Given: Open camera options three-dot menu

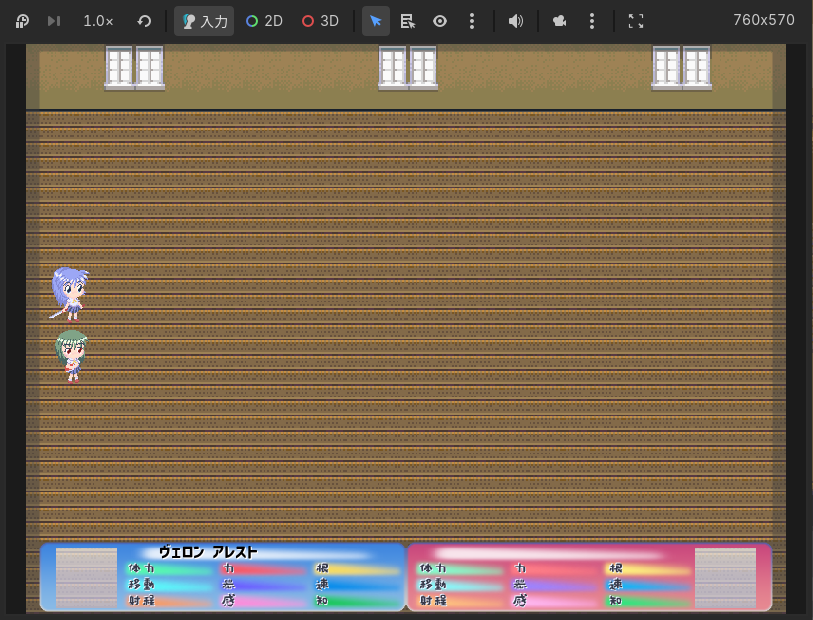Looking at the screenshot, I should [x=592, y=21].
